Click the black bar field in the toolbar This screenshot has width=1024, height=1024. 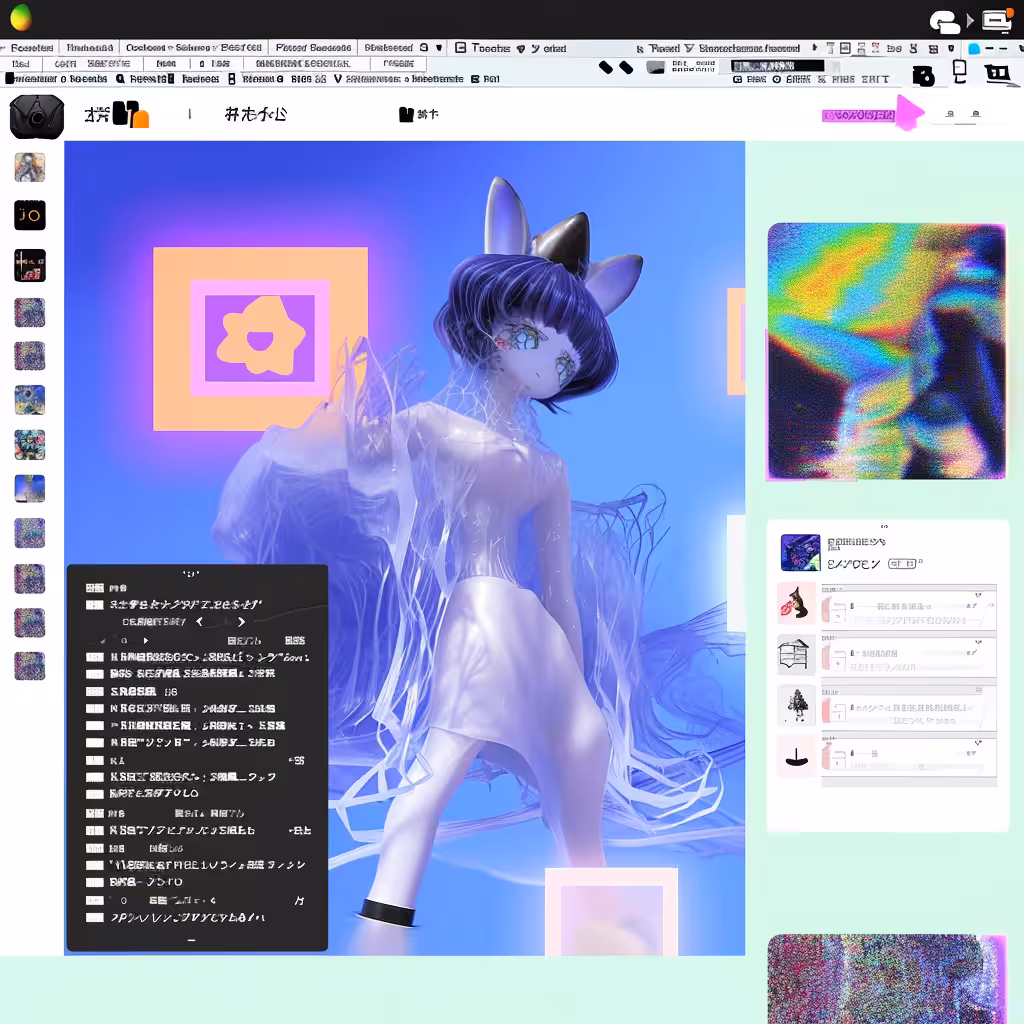pyautogui.click(x=777, y=66)
